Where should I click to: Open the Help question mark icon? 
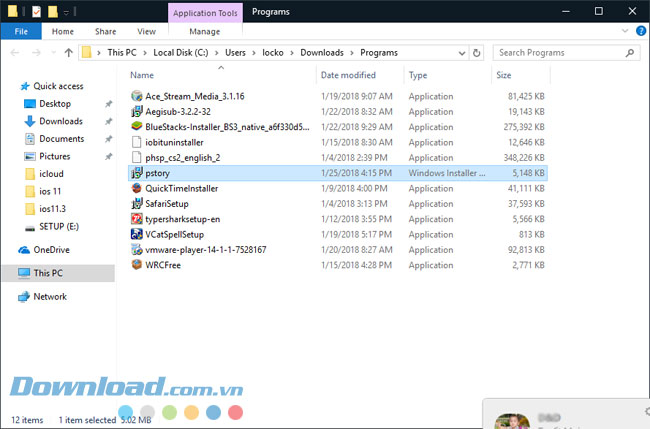(641, 31)
